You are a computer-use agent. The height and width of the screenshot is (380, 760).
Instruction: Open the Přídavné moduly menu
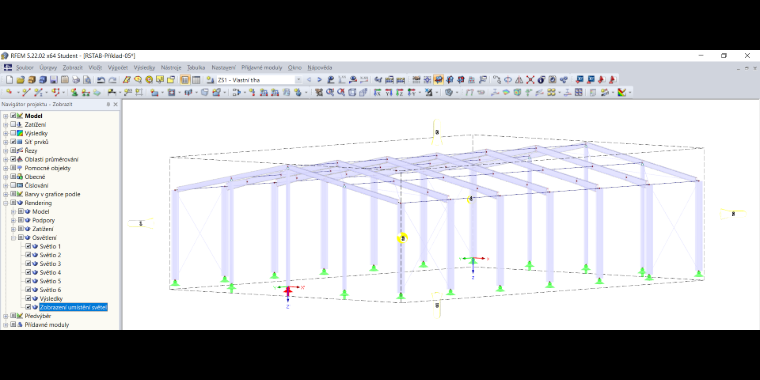click(262, 68)
